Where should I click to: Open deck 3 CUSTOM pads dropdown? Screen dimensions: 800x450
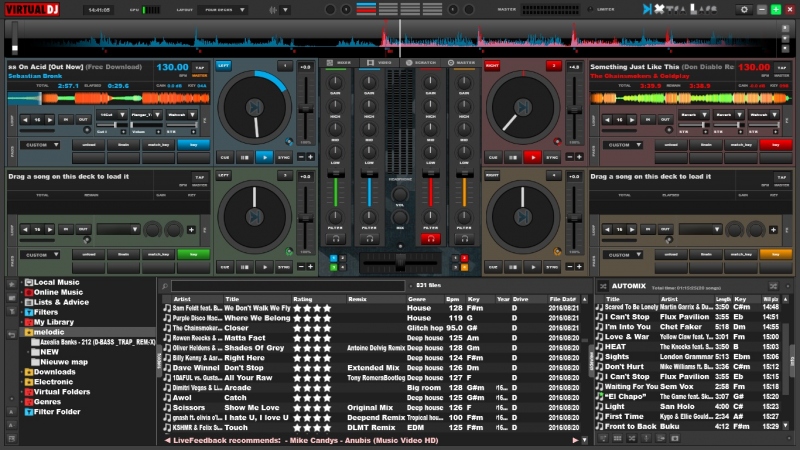pos(40,255)
